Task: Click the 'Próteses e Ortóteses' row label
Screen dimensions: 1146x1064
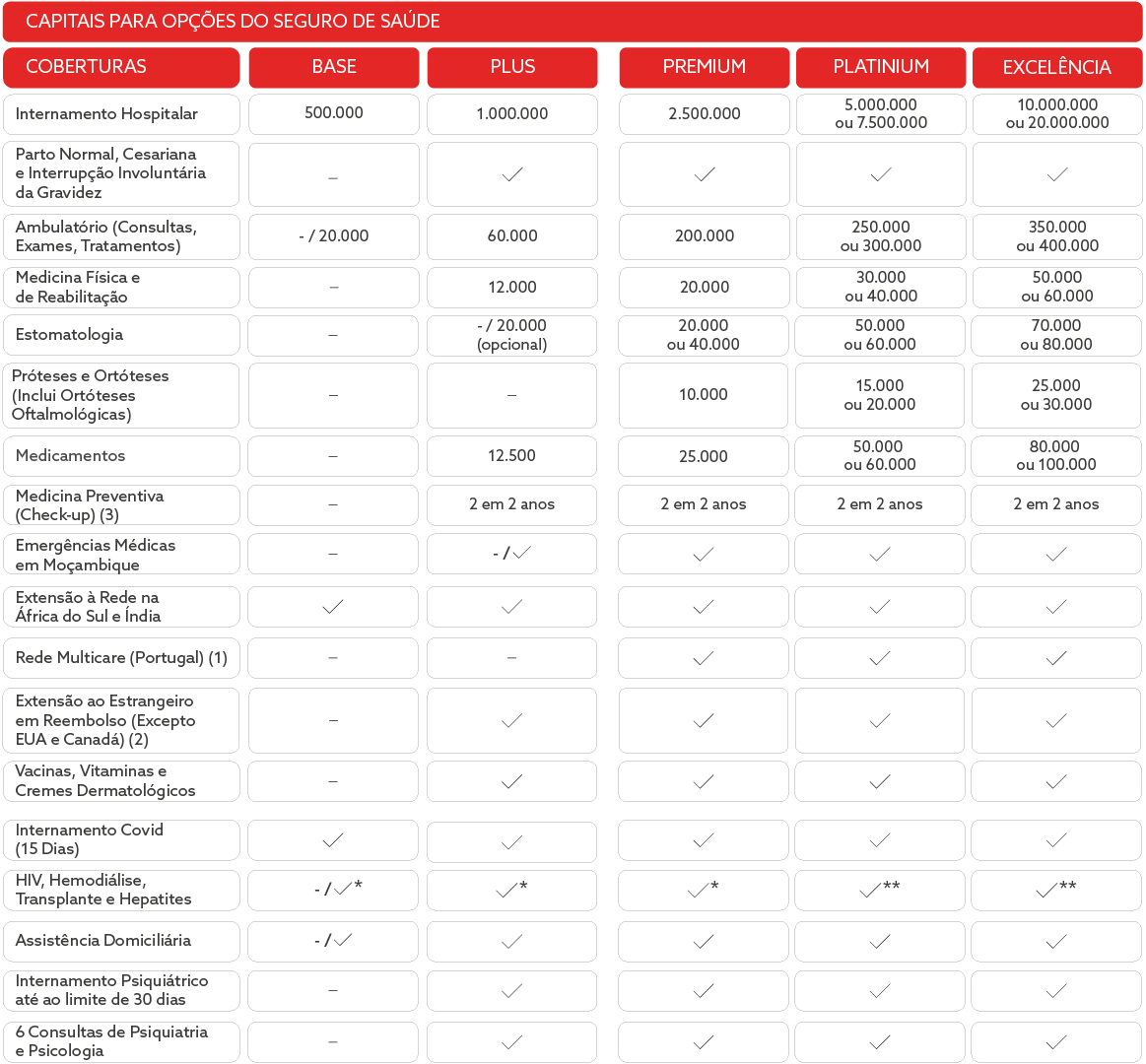Action: (90, 395)
